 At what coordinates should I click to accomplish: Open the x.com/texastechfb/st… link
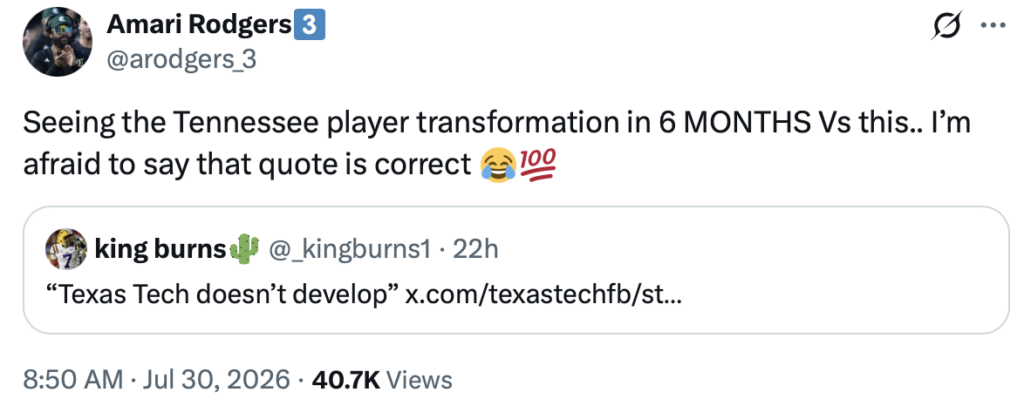(x=543, y=296)
